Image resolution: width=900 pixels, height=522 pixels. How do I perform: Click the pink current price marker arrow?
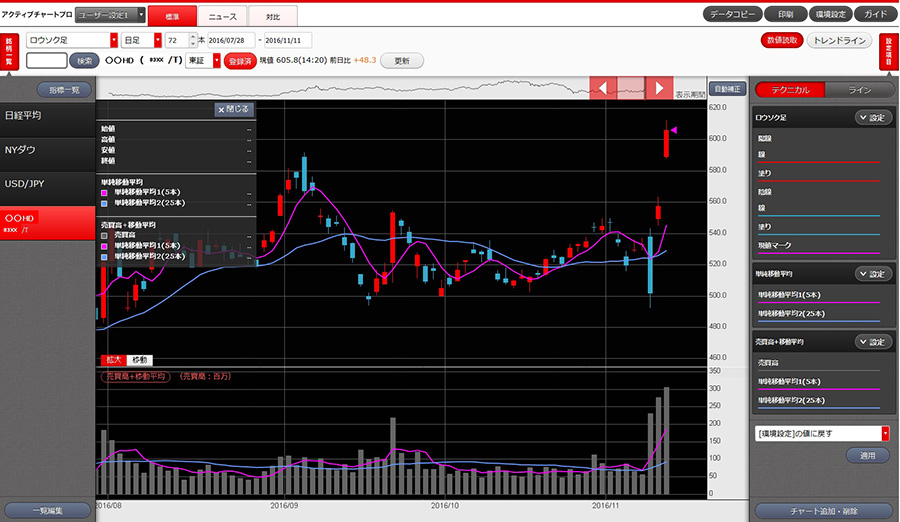[675, 130]
